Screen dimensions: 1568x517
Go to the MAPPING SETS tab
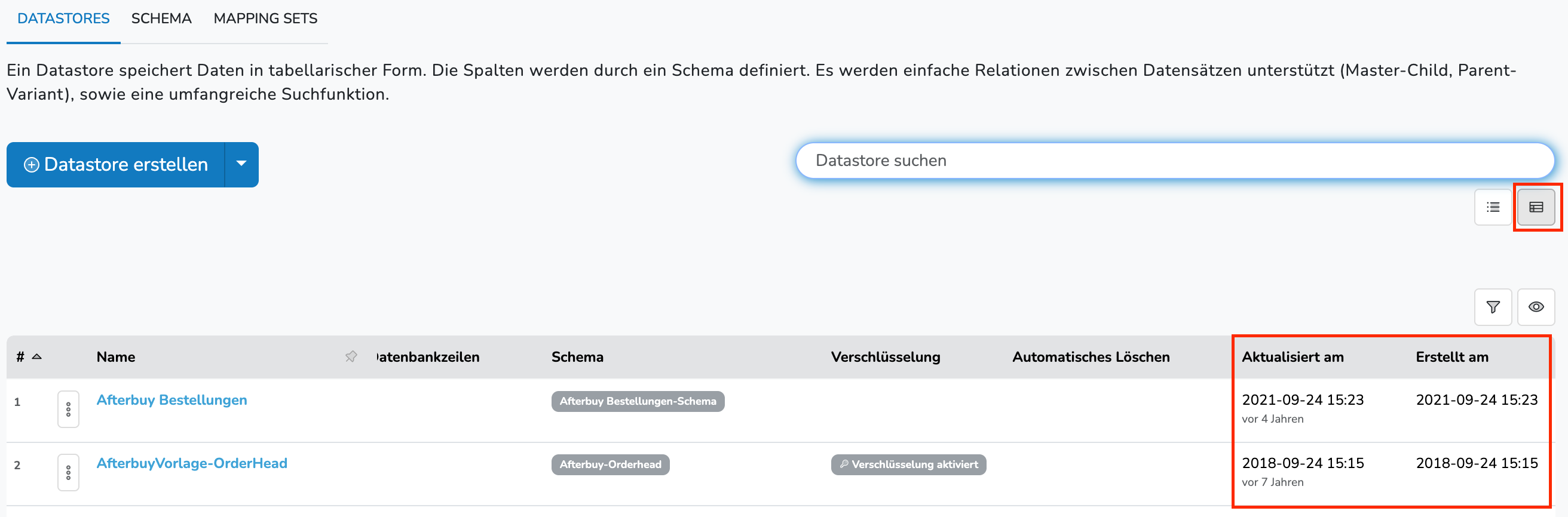(x=265, y=19)
